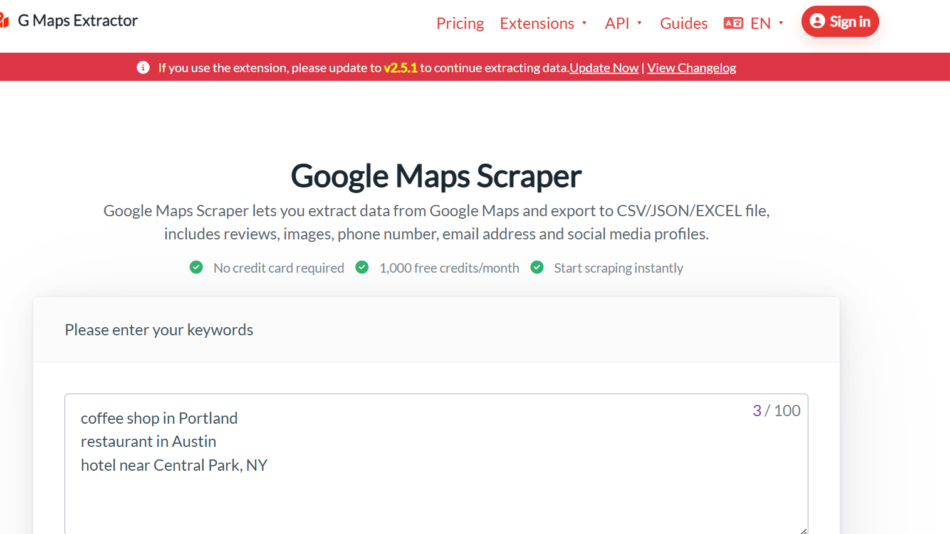
Task: Expand the API menu
Action: [623, 23]
